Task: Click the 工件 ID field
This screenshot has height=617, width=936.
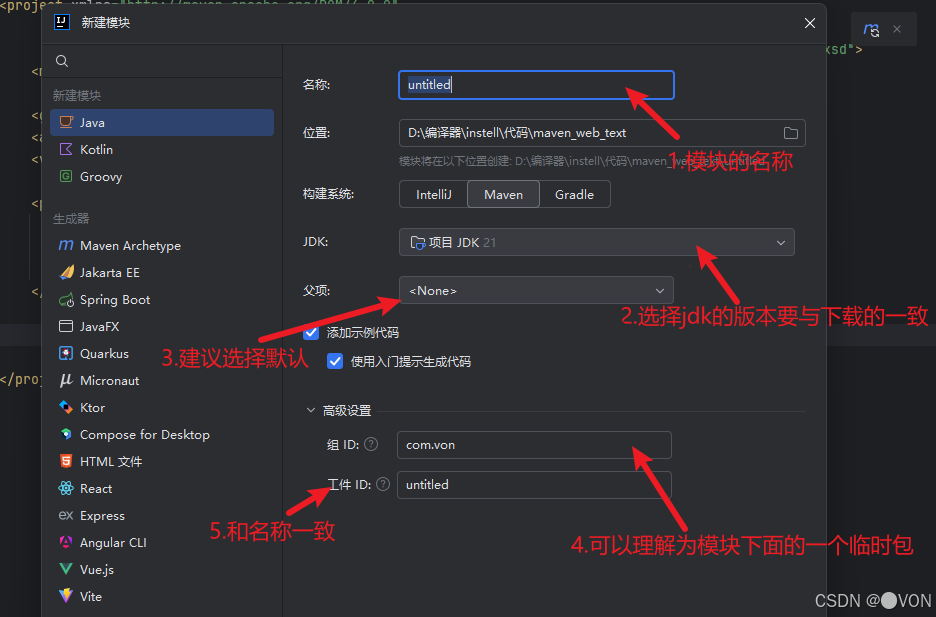Action: tap(534, 485)
